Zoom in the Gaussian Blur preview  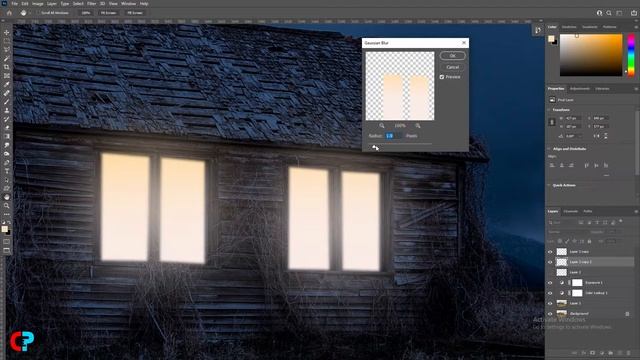point(418,126)
